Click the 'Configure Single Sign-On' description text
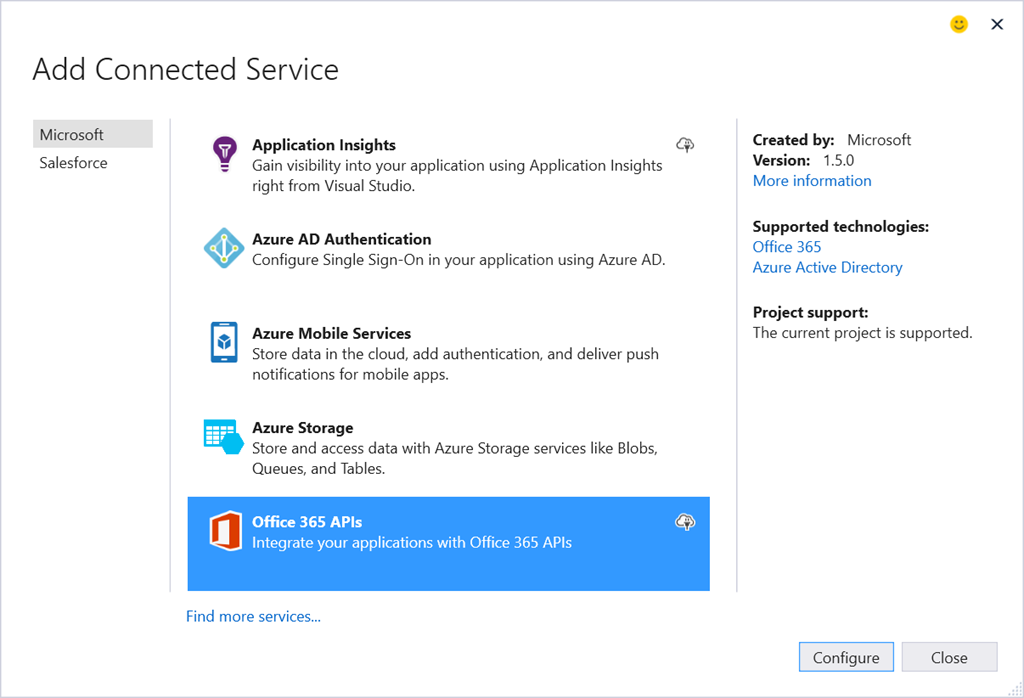 click(458, 260)
